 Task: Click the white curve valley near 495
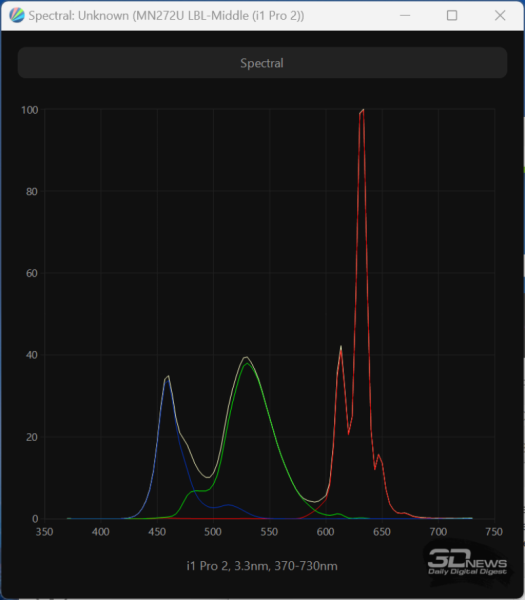(208, 477)
